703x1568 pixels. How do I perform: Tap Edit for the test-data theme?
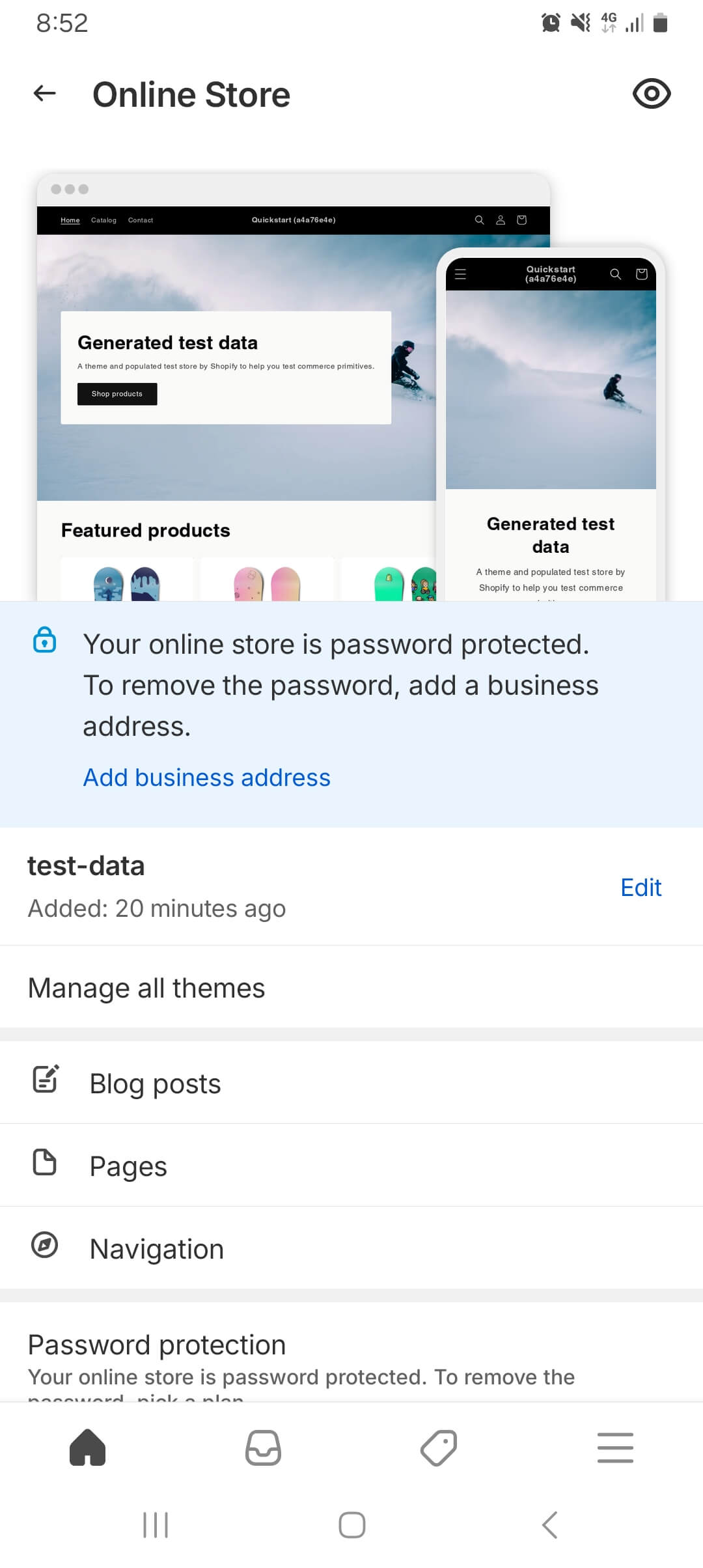641,888
